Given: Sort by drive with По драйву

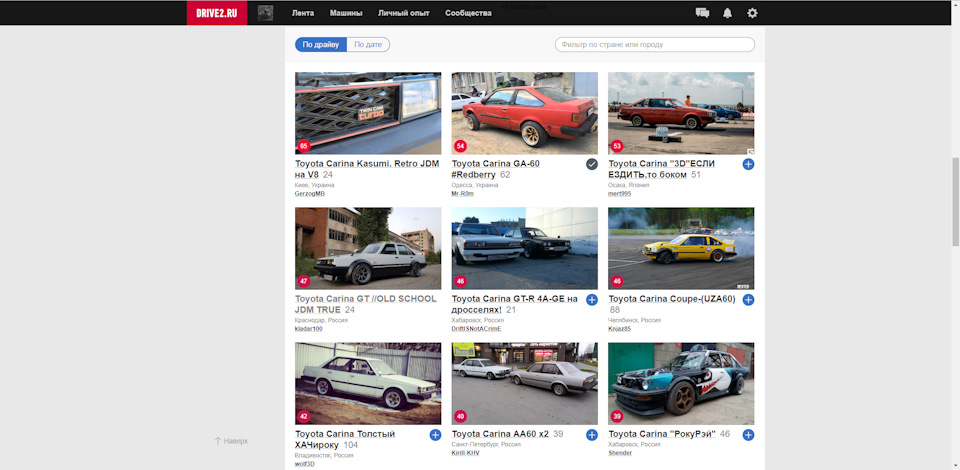Looking at the screenshot, I should 321,45.
